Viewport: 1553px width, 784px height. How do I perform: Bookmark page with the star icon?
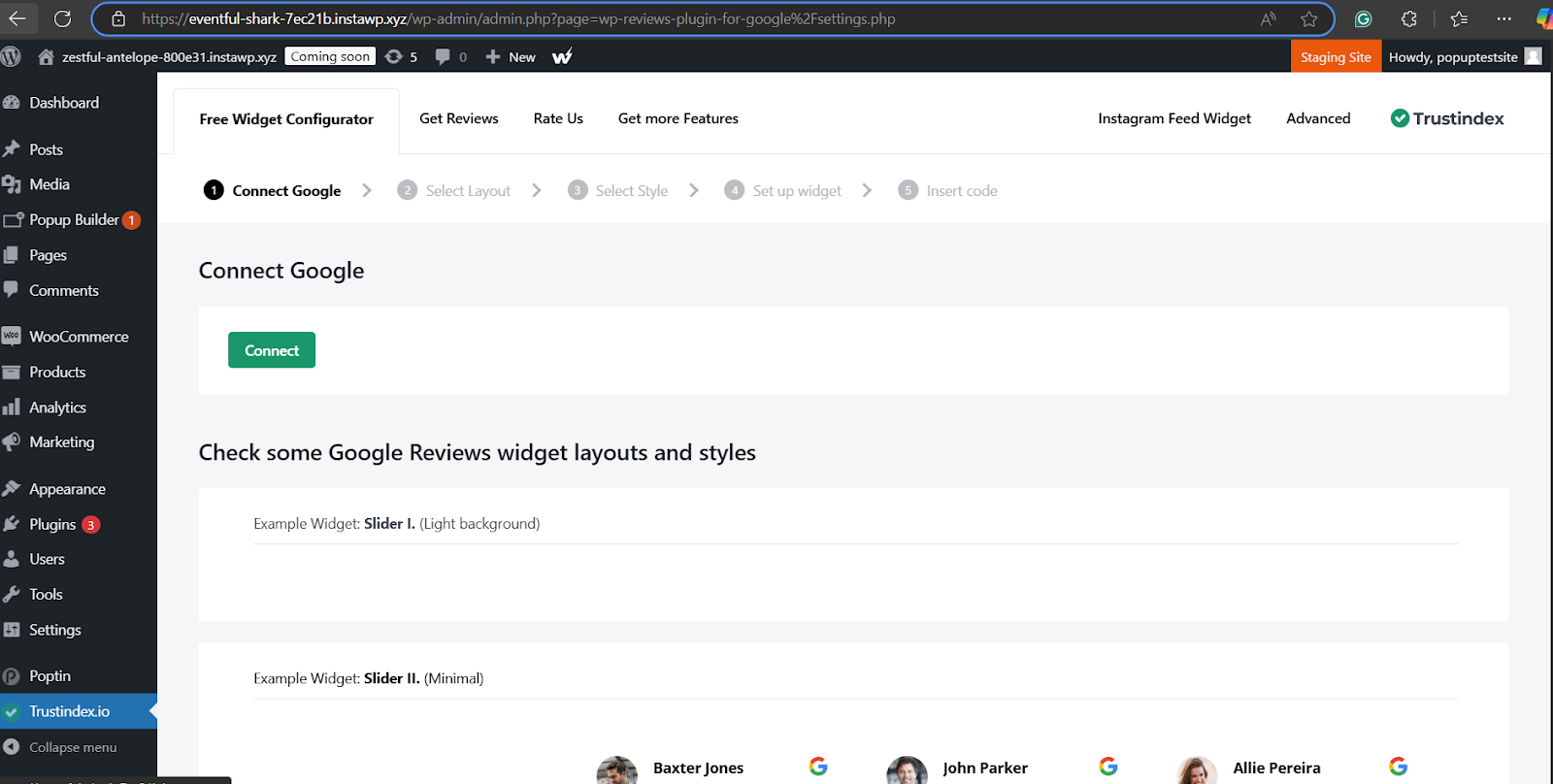pyautogui.click(x=1309, y=18)
